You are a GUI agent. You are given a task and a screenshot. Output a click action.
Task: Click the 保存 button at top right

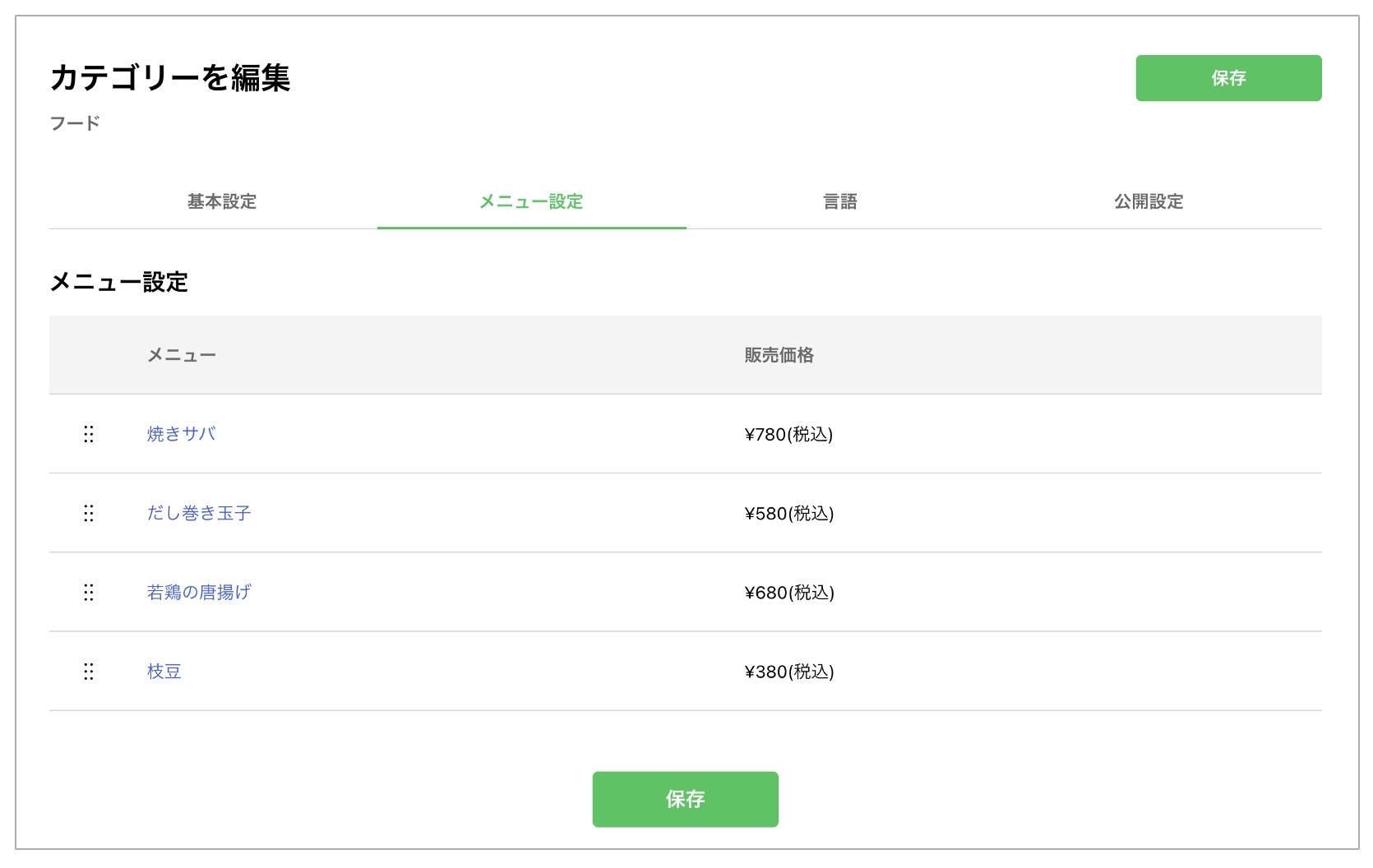1228,78
